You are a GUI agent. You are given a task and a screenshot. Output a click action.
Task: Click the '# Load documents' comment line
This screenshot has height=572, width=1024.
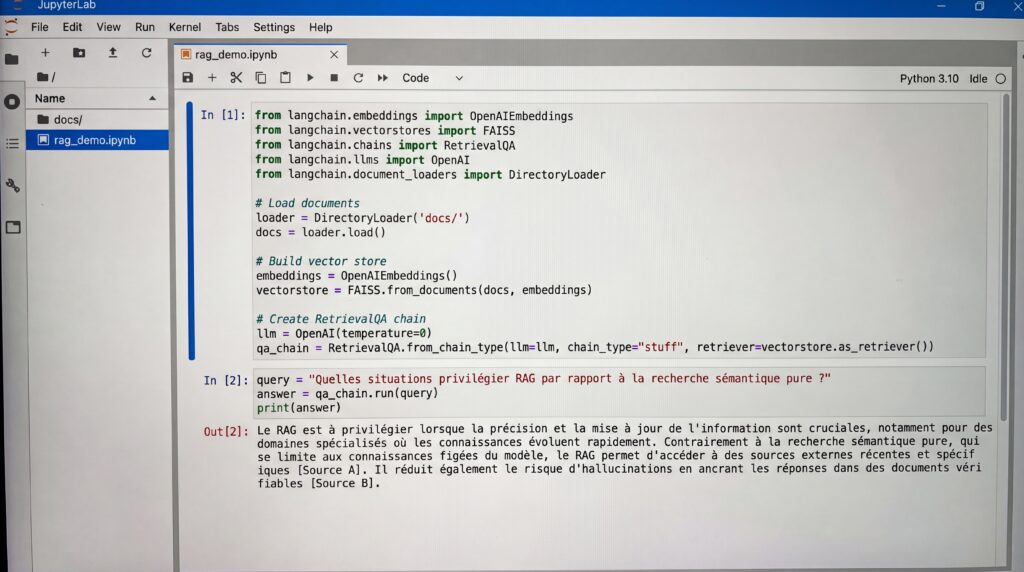click(x=308, y=203)
